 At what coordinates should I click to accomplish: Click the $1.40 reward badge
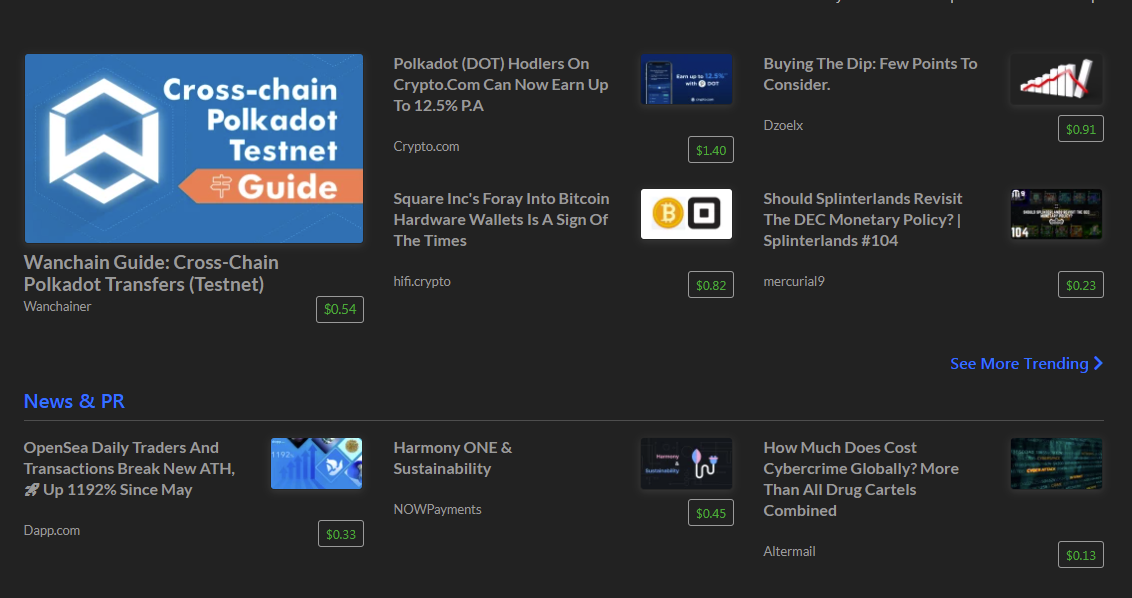(711, 150)
